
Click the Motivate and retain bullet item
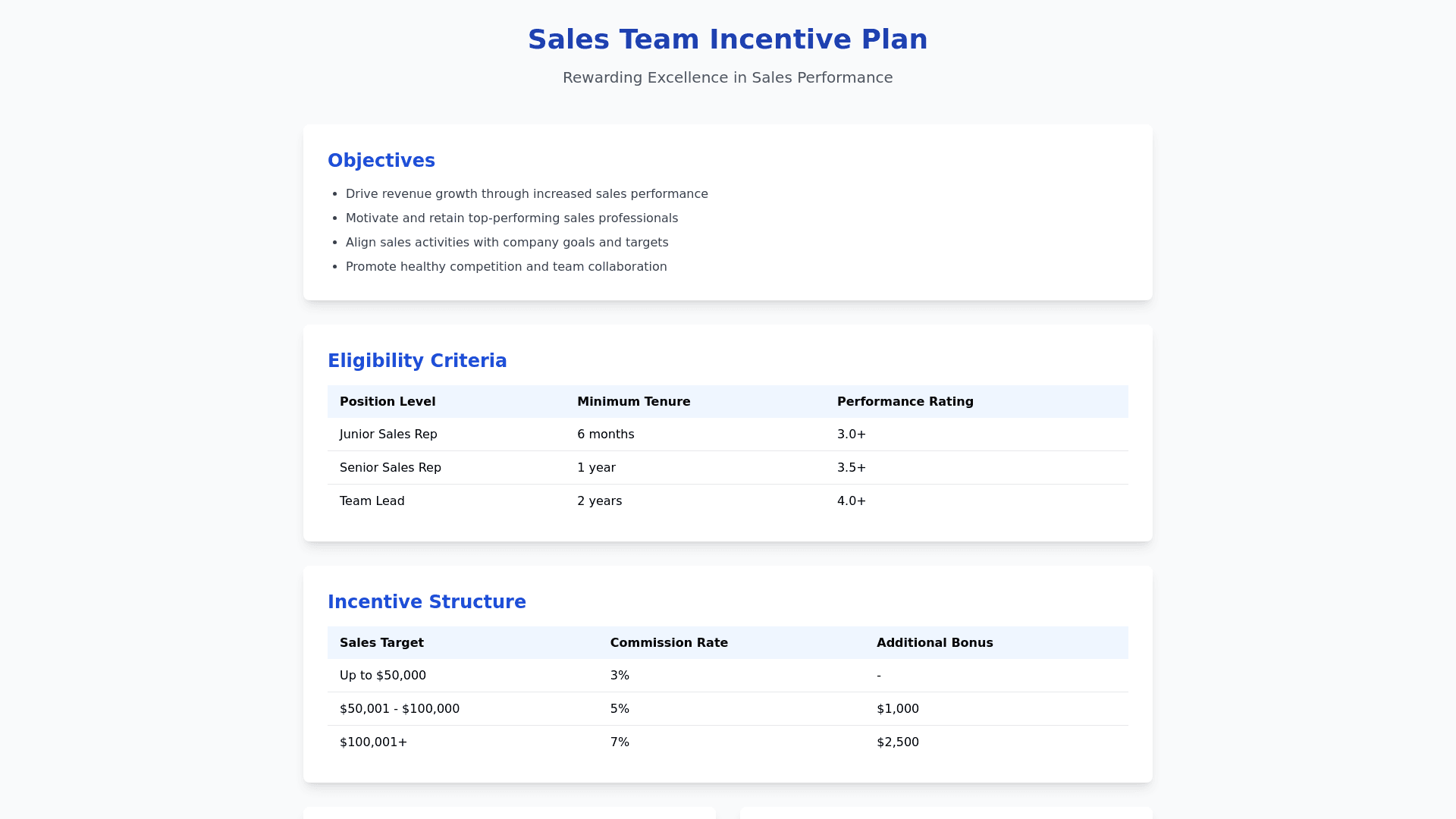click(x=511, y=218)
